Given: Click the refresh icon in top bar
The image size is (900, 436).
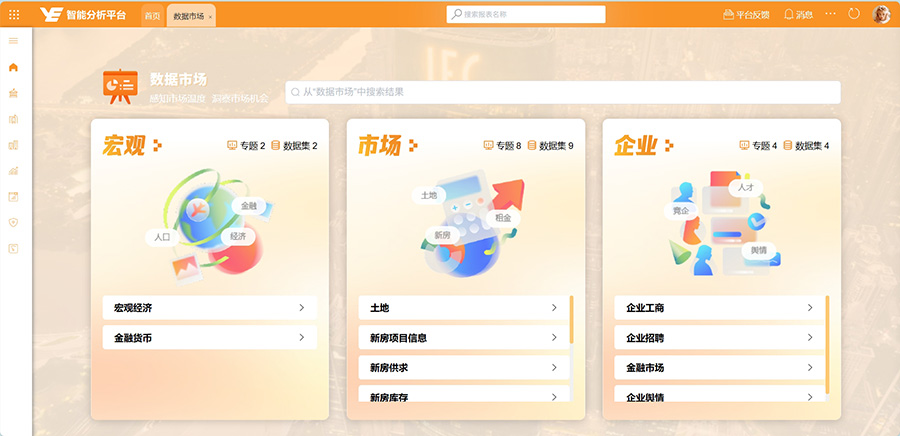Looking at the screenshot, I should pyautogui.click(x=854, y=14).
